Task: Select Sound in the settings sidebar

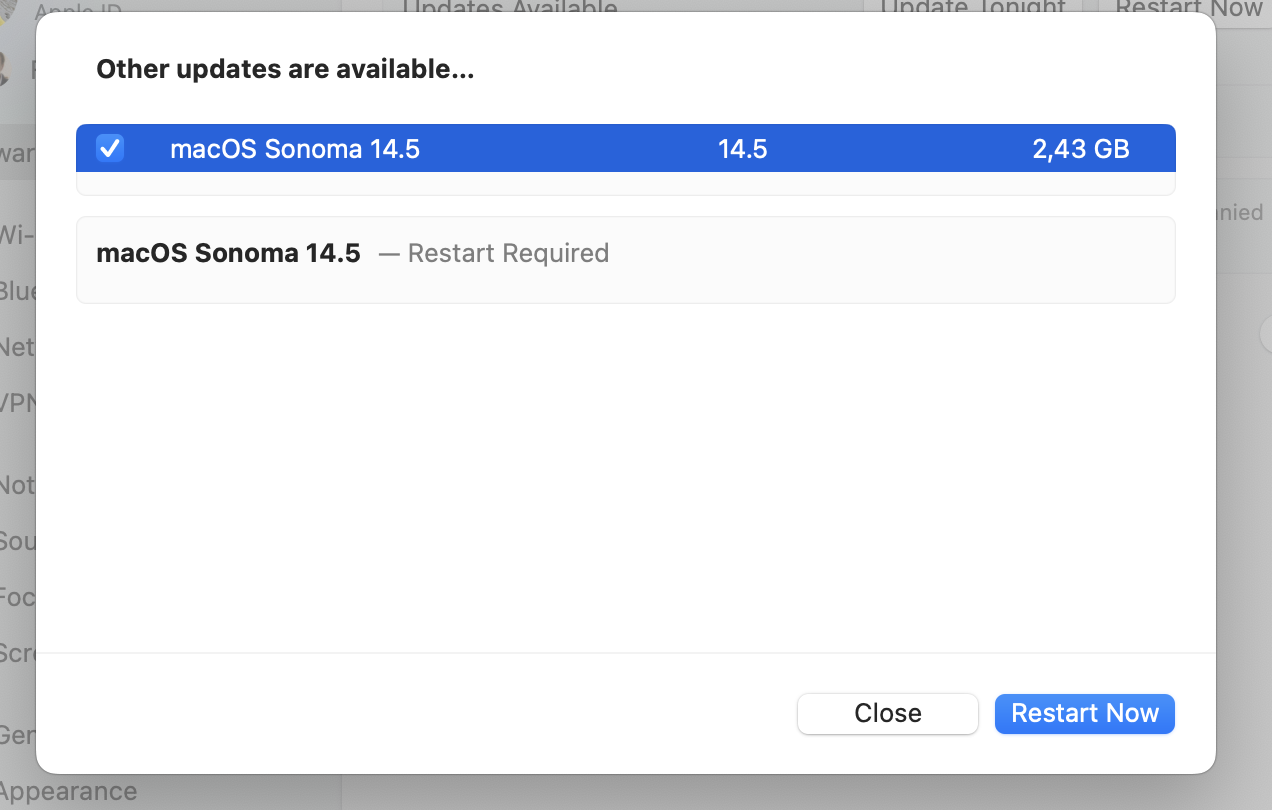Action: point(18,541)
